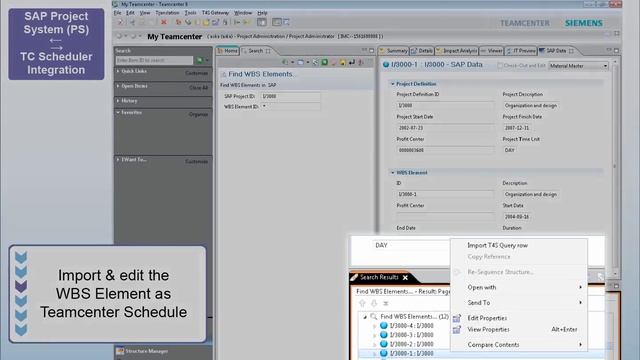Screen dimensions: 640x360
Task: Collapse the Project Definition section
Action: click(x=393, y=84)
